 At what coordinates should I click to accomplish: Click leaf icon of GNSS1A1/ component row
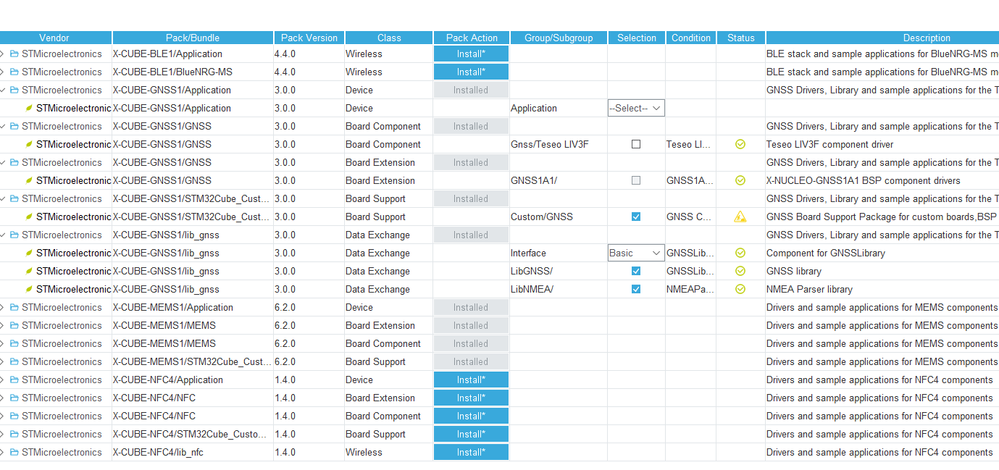[29, 181]
